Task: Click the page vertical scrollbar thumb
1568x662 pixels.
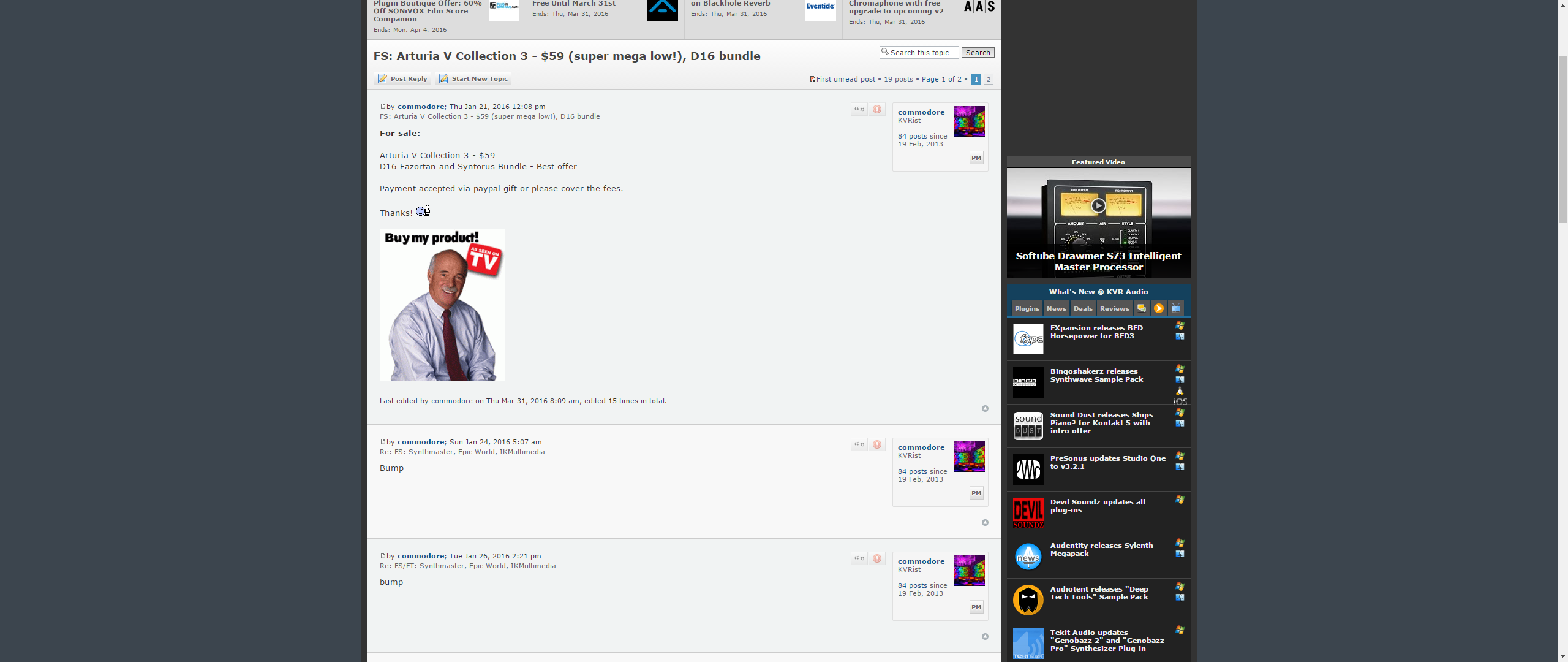Action: click(1562, 139)
